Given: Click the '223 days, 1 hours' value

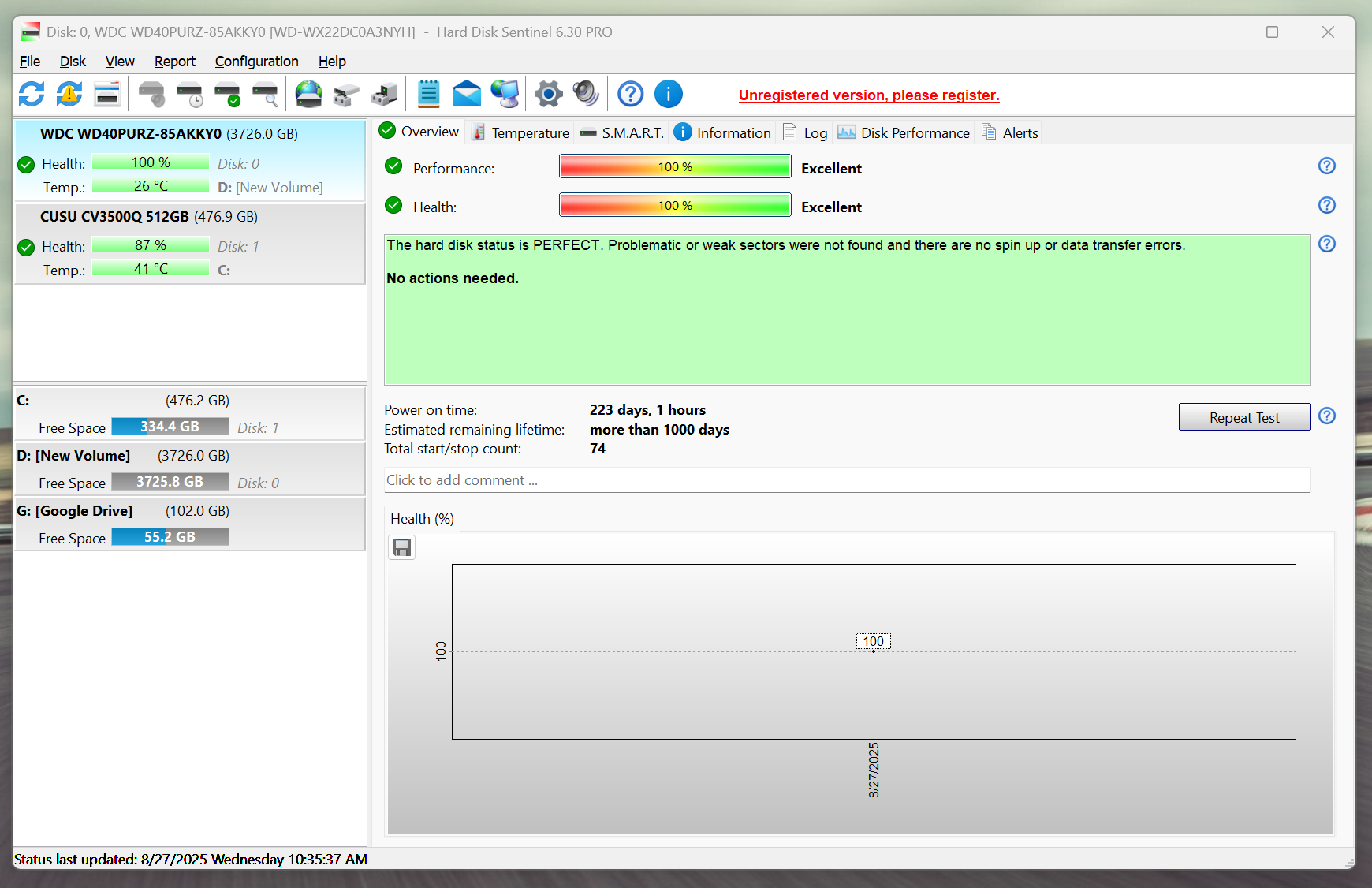Looking at the screenshot, I should pos(647,410).
